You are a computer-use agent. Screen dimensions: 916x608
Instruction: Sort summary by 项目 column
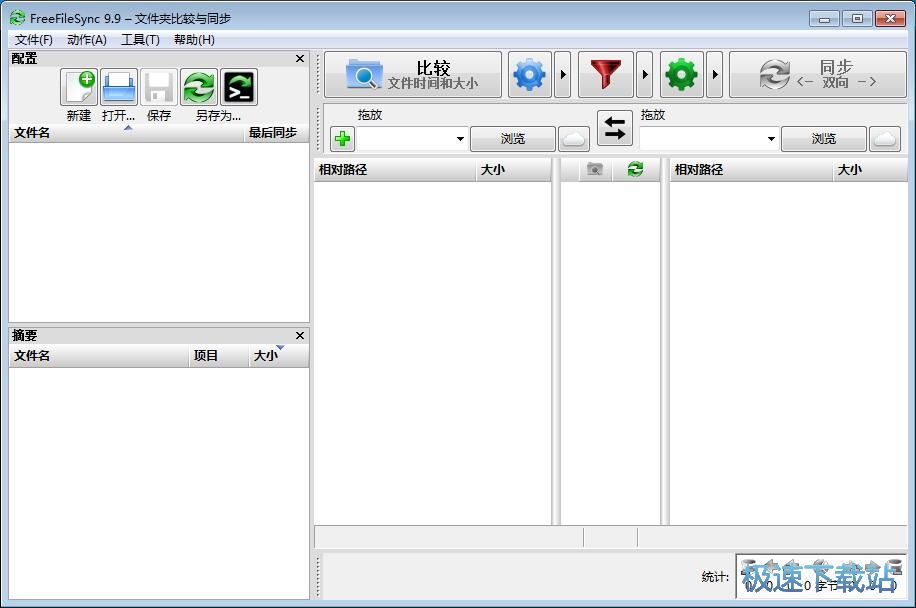pos(218,356)
